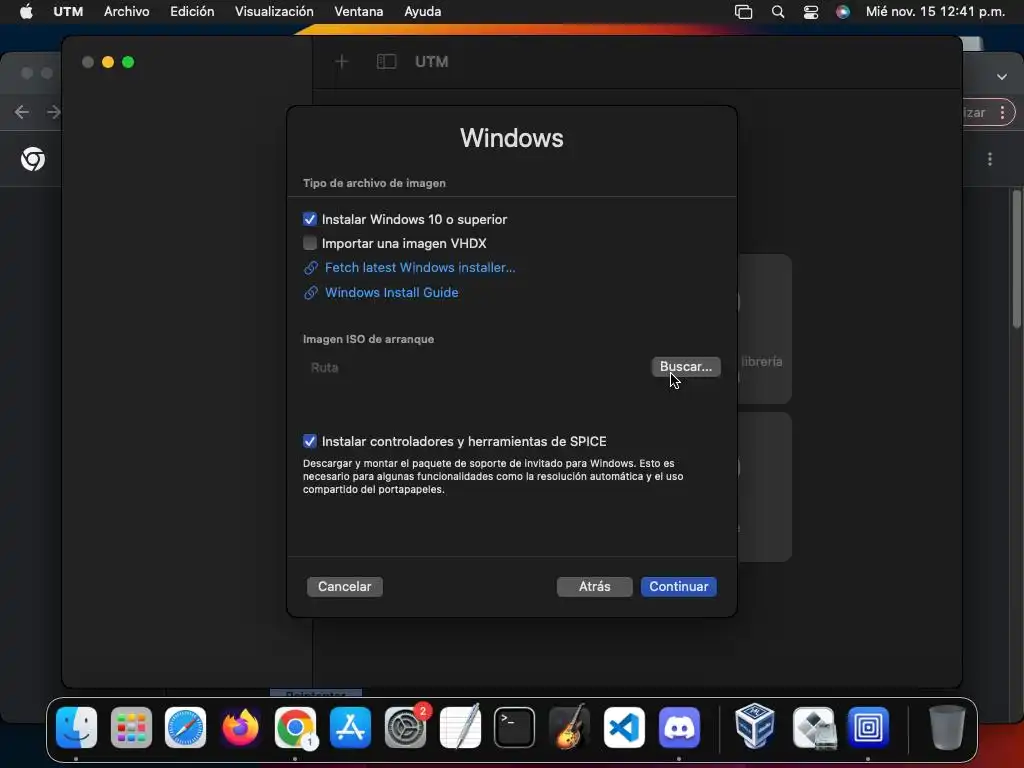Open Boot Camp Assistant dock icon

(x=814, y=727)
